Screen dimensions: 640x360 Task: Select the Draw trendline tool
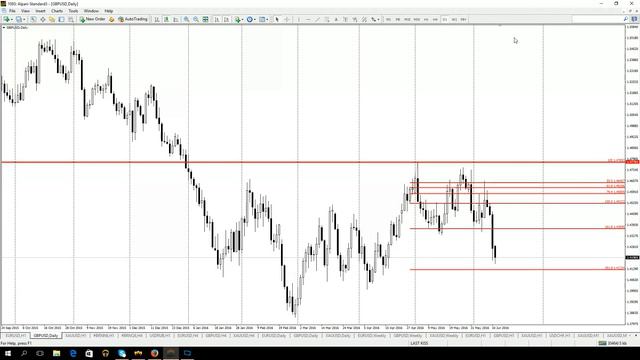318,19
